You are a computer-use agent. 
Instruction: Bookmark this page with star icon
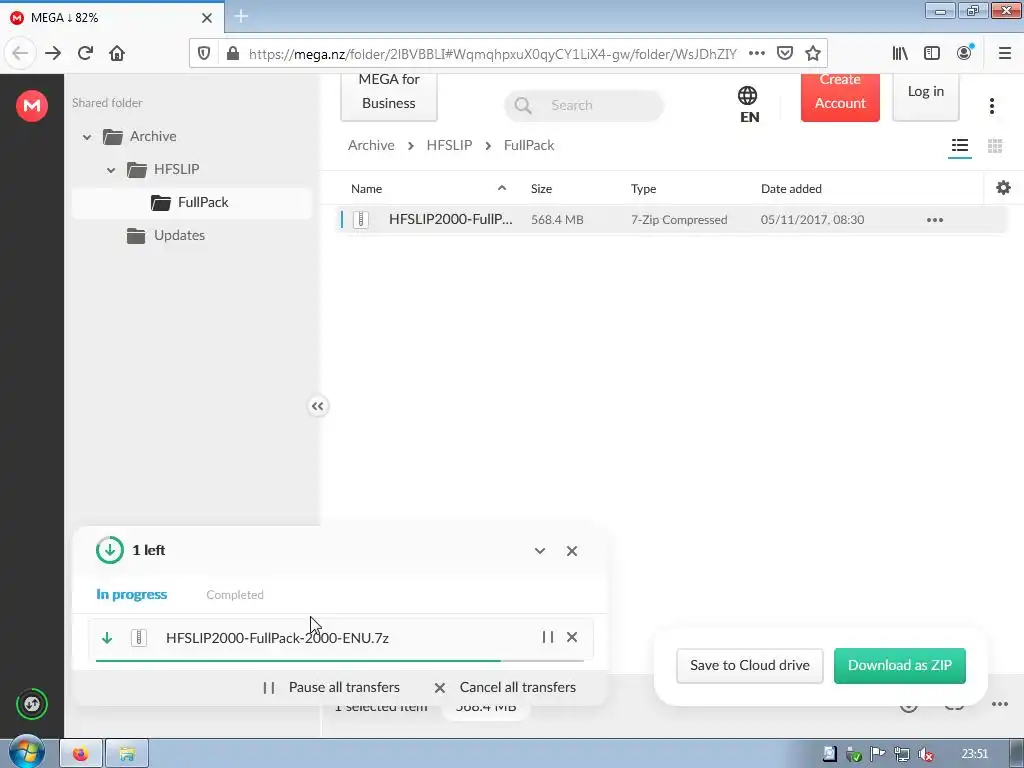pos(812,53)
